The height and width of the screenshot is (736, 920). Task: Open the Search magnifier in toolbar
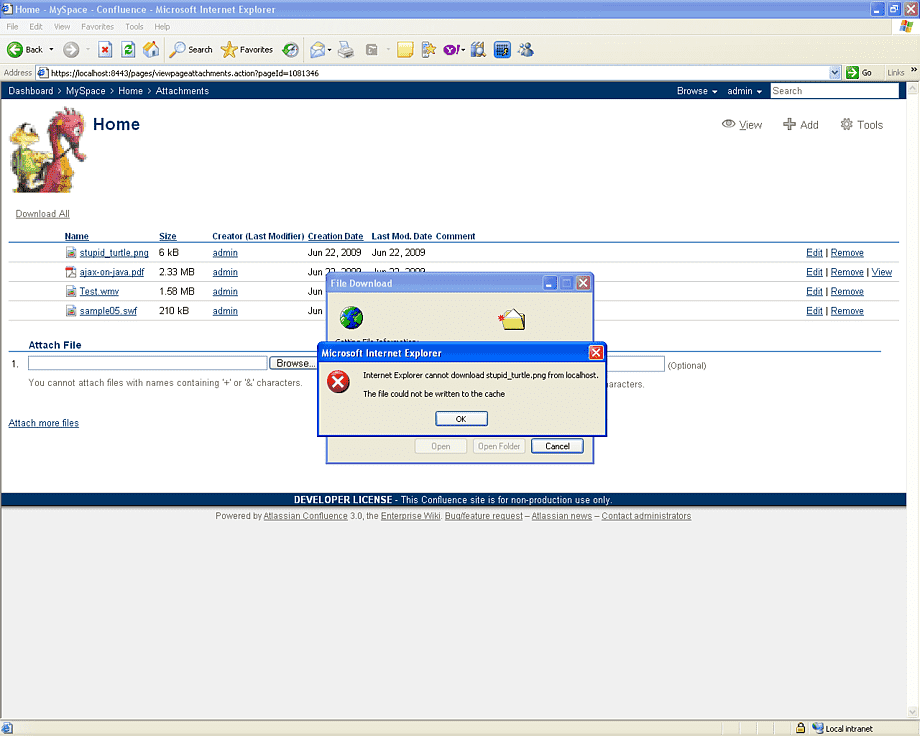pyautogui.click(x=177, y=50)
